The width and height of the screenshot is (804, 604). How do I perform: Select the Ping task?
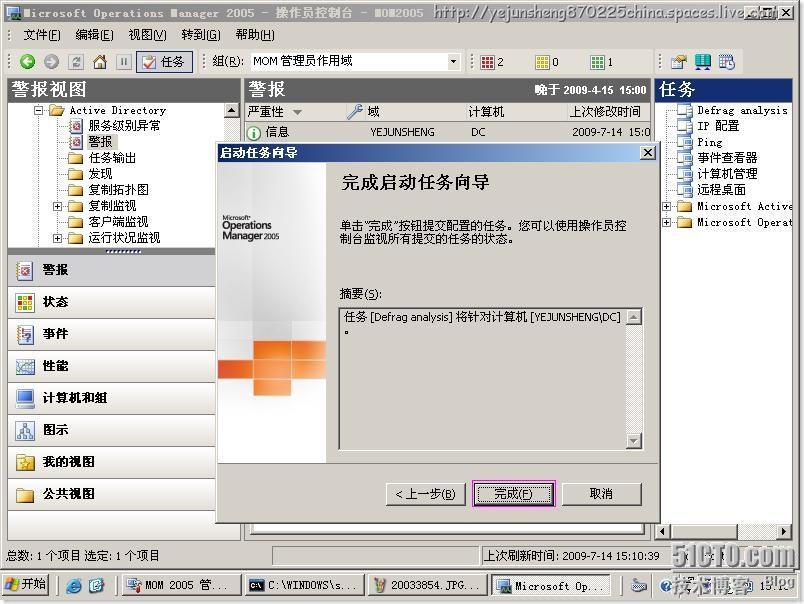710,142
